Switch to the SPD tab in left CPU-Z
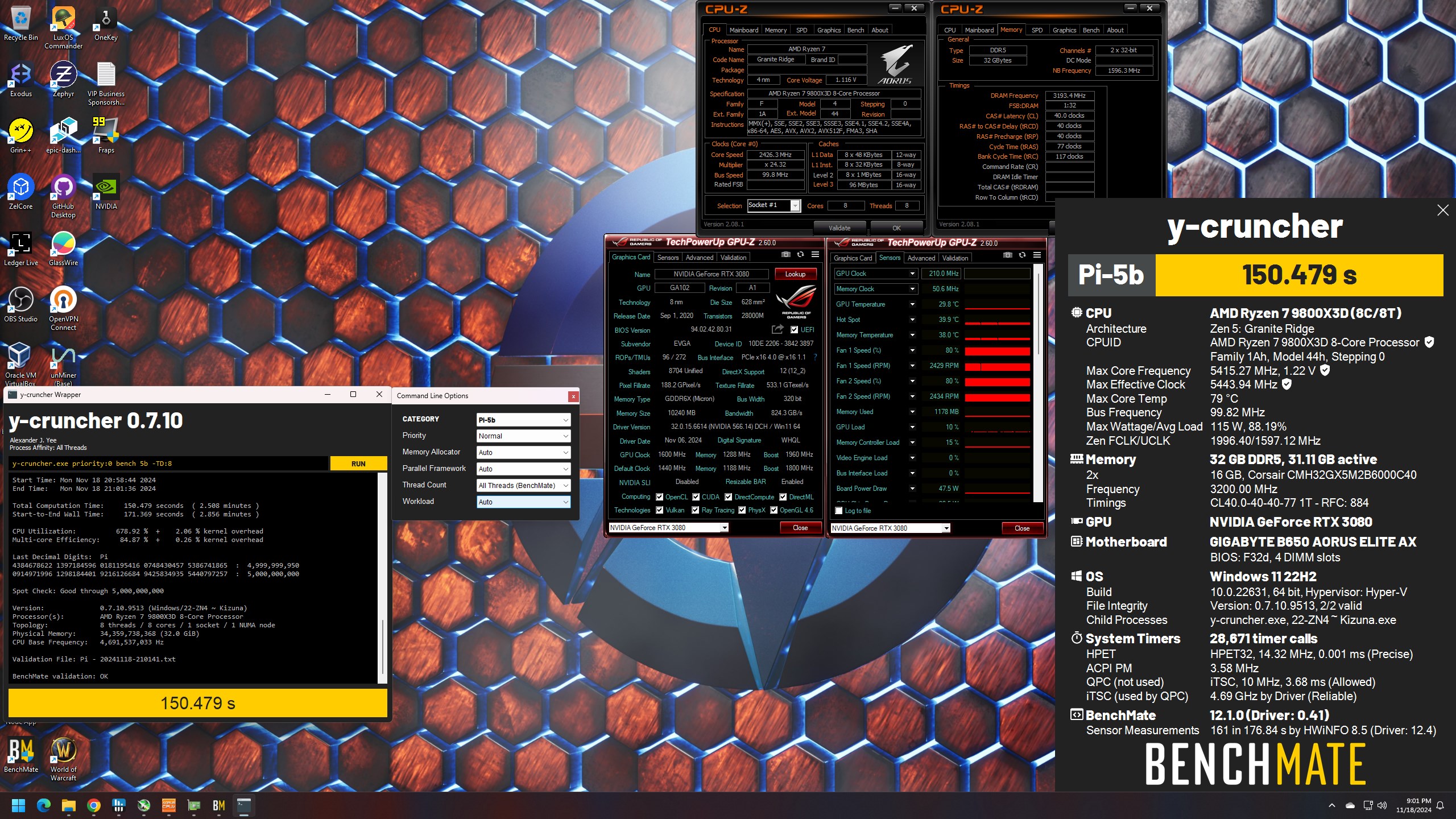Image resolution: width=1456 pixels, height=819 pixels. (x=801, y=30)
